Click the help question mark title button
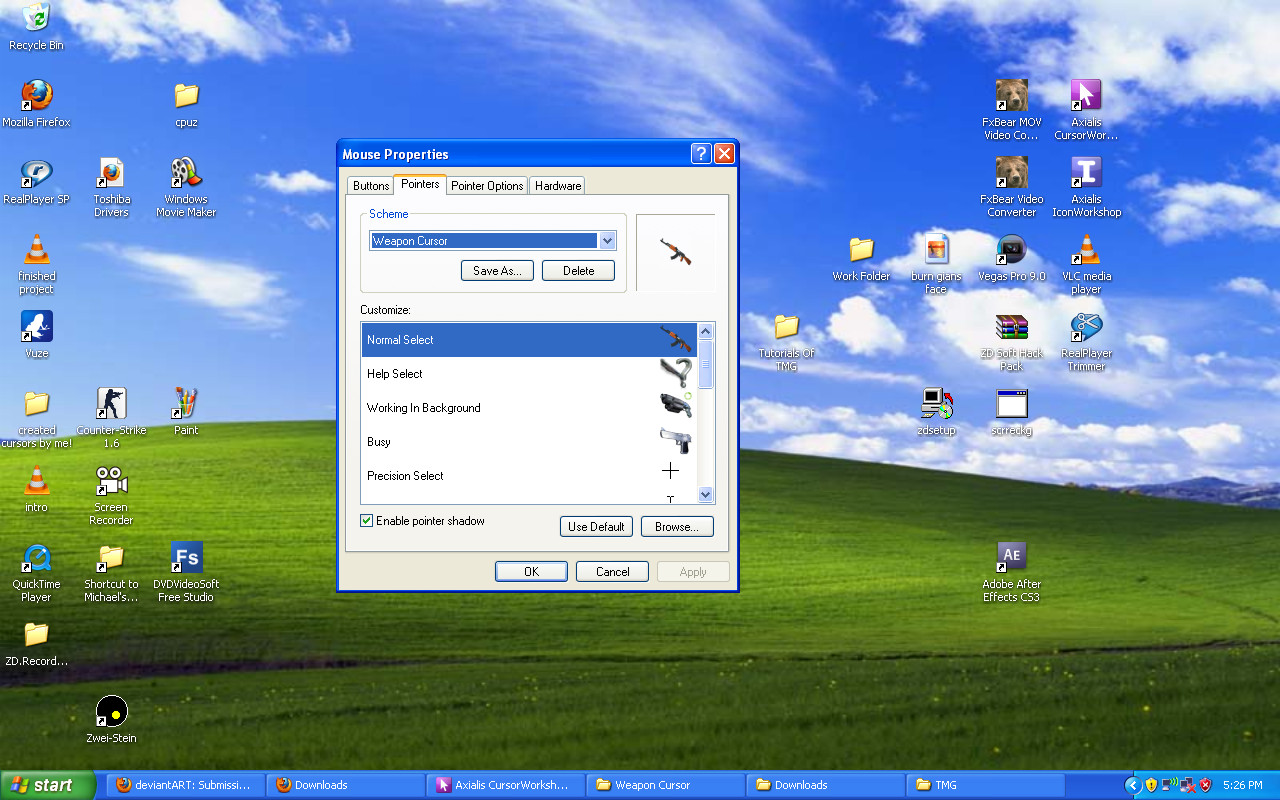The height and width of the screenshot is (800, 1280). tap(701, 154)
